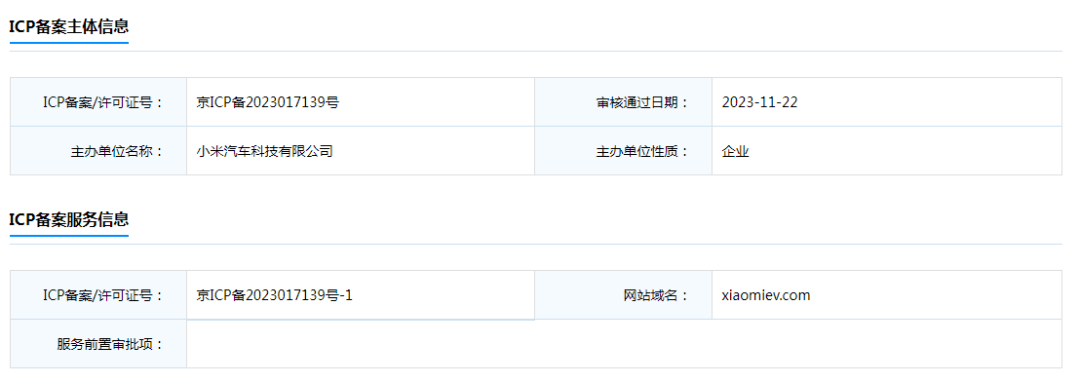The image size is (1080, 383).
Task: Click first table's ICP备案/许可证号 label
Action: pos(103,103)
